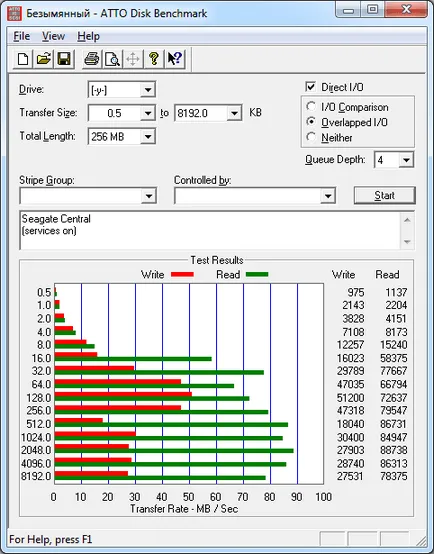
Task: Click the Print toolbar icon
Action: pos(92,59)
